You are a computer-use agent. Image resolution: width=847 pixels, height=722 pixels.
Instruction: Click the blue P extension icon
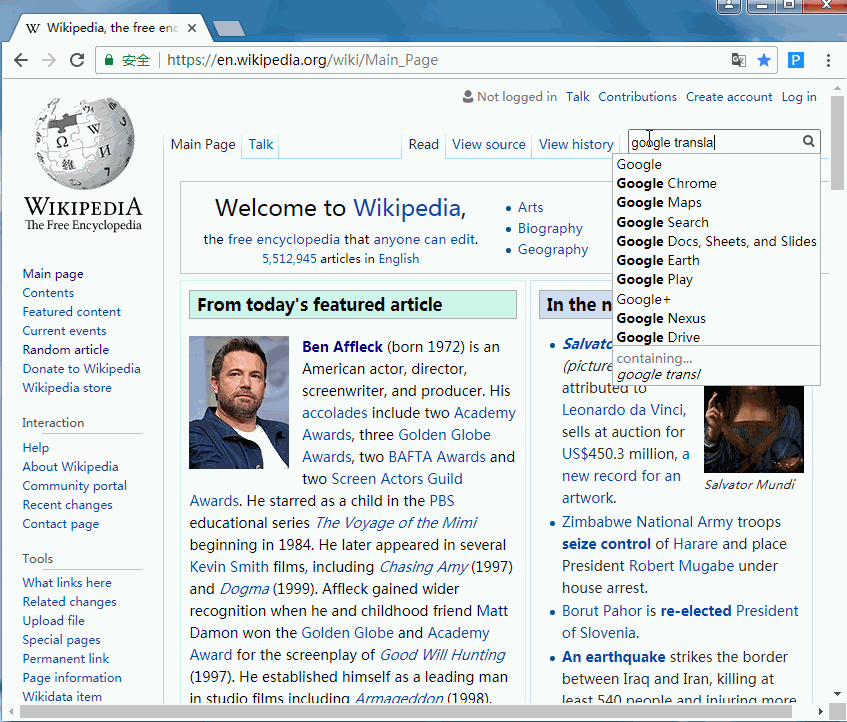(x=796, y=60)
